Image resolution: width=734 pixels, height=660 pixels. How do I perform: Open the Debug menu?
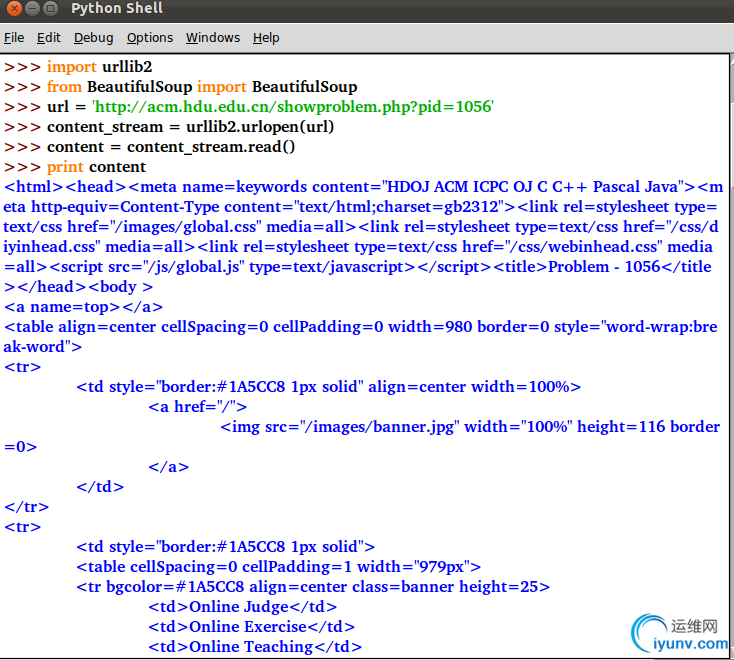(94, 37)
